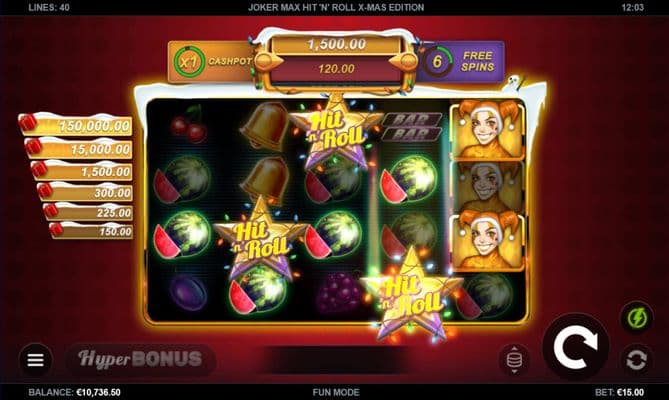Open the bet size coin selector
669x400 pixels.
[514, 360]
